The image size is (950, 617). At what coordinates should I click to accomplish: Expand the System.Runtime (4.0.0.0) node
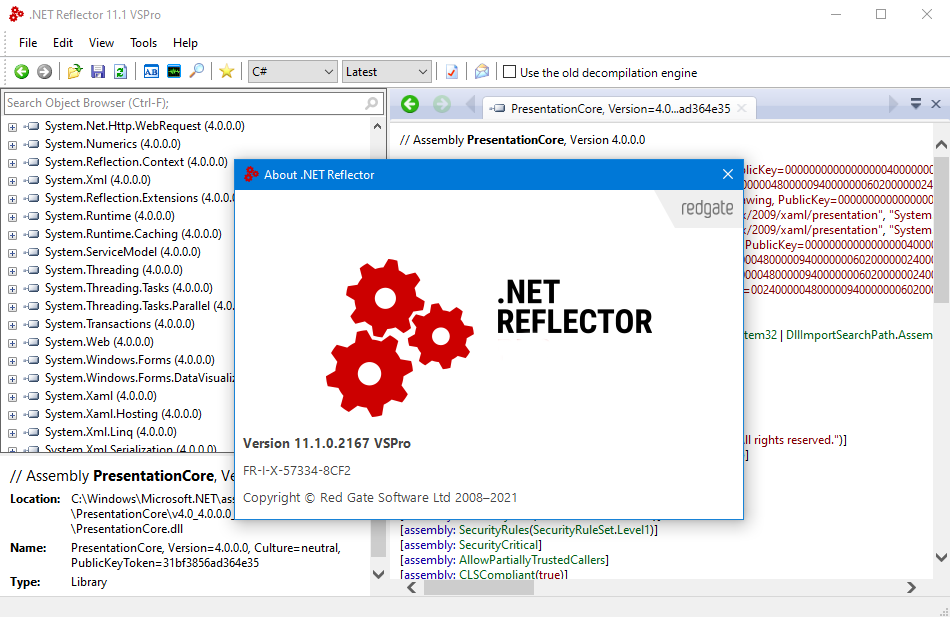pos(12,217)
